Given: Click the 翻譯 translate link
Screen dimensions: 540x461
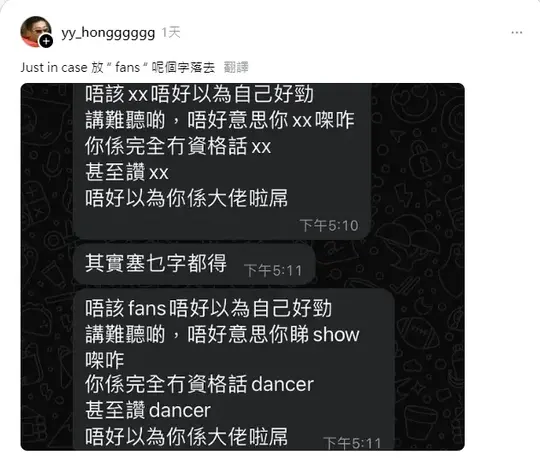Looking at the screenshot, I should (236, 67).
